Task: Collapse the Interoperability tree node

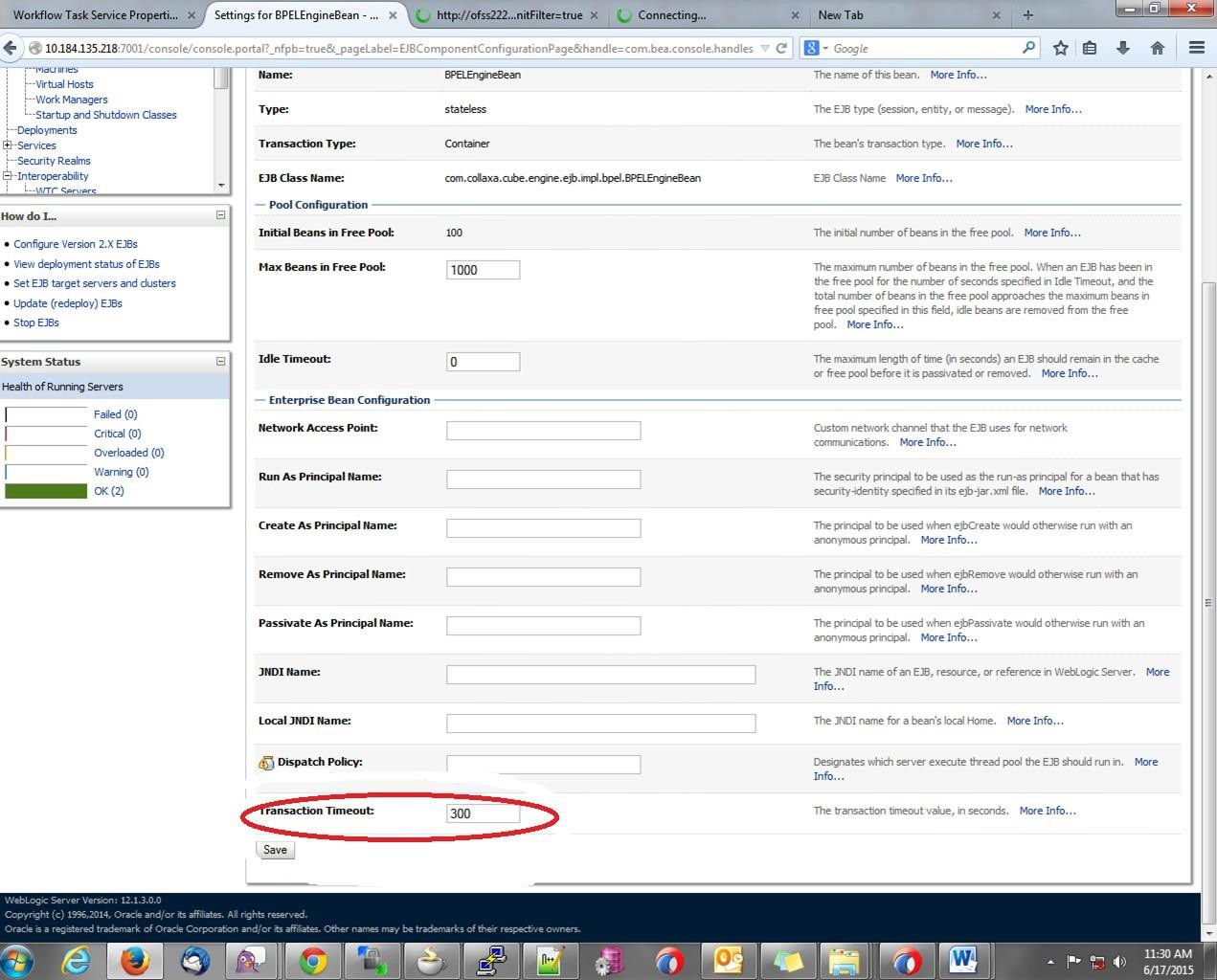Action: (x=8, y=176)
